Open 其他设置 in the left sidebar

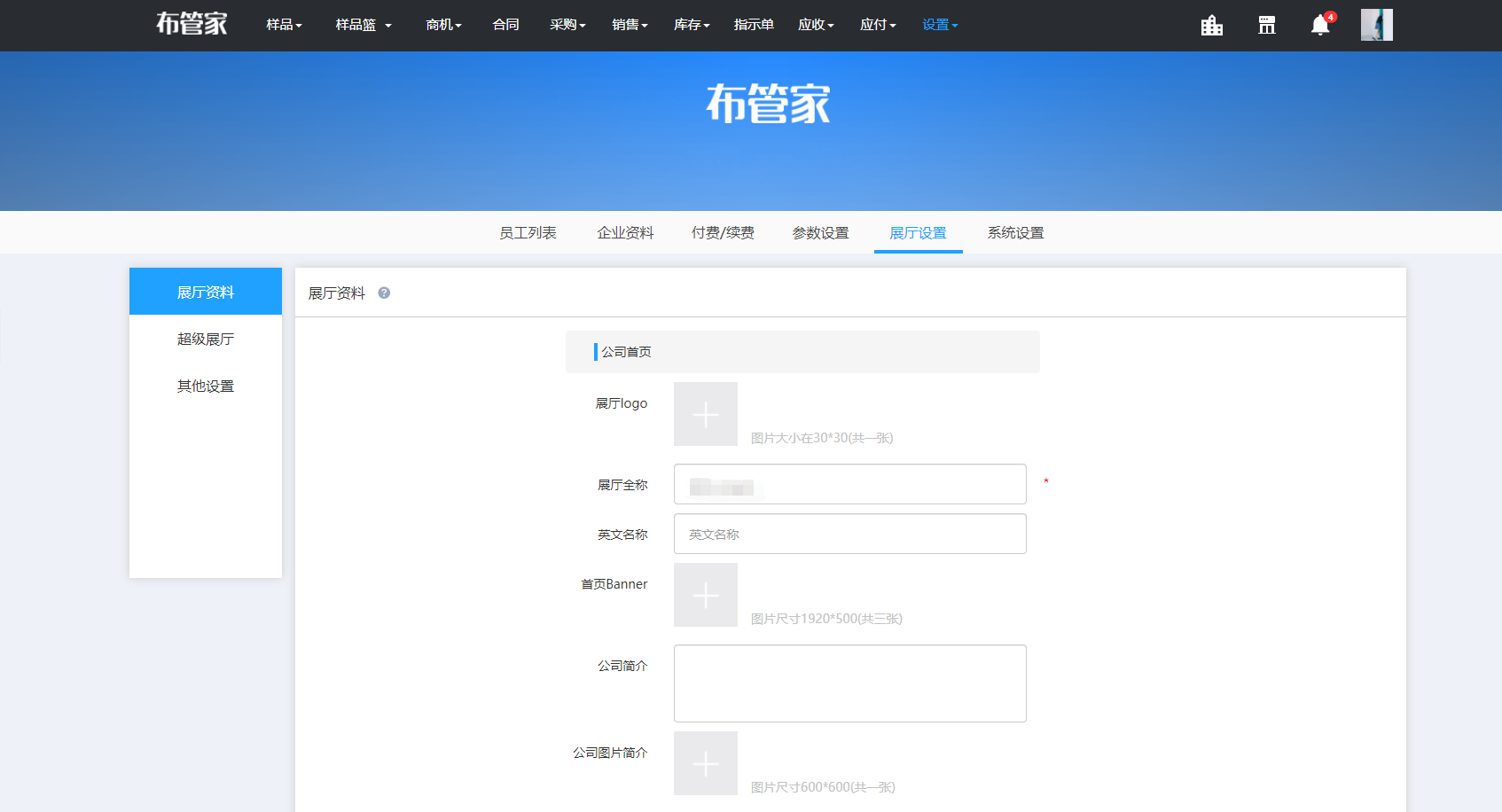[x=206, y=386]
